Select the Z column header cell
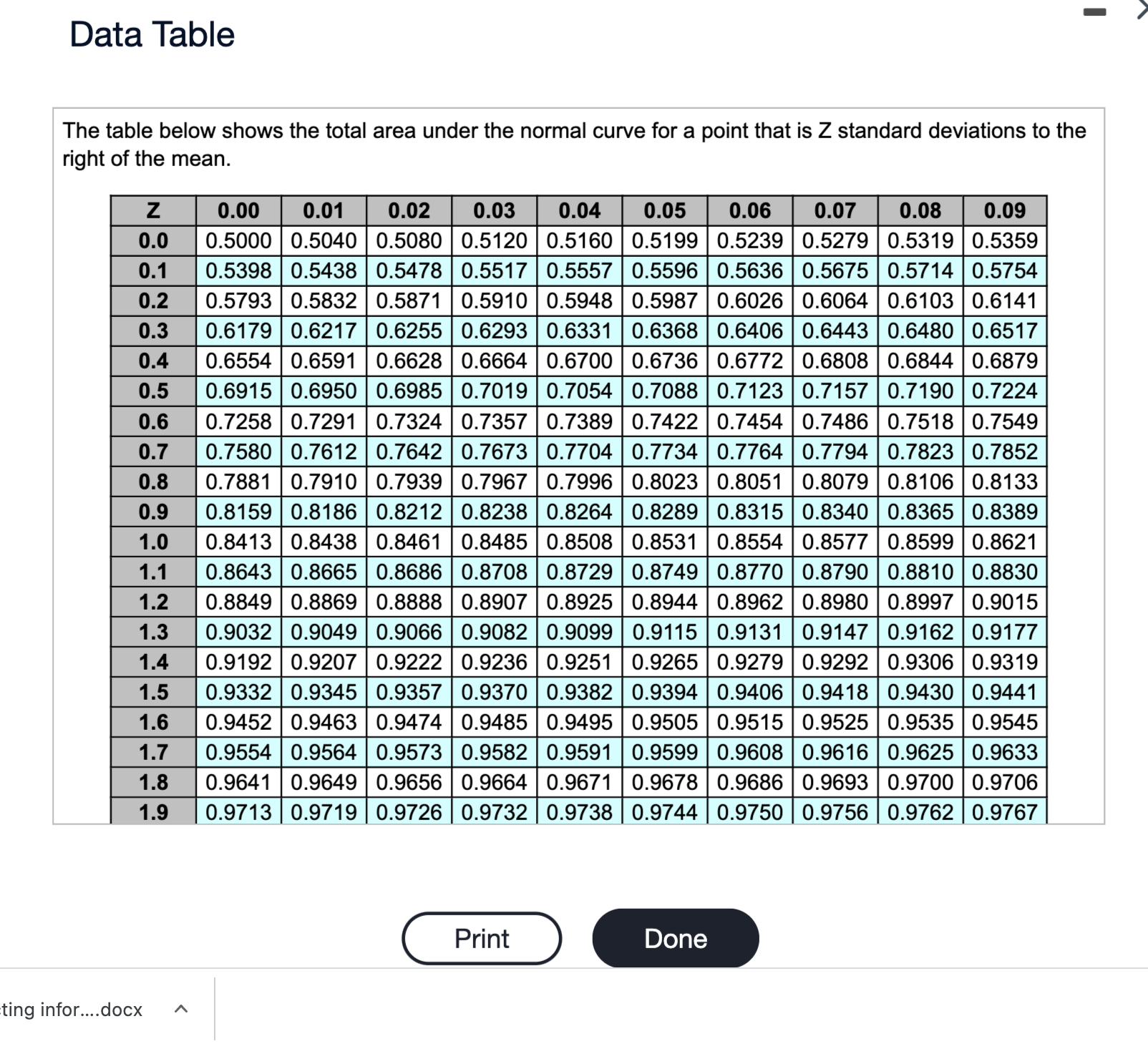1148x1049 pixels. [x=152, y=210]
